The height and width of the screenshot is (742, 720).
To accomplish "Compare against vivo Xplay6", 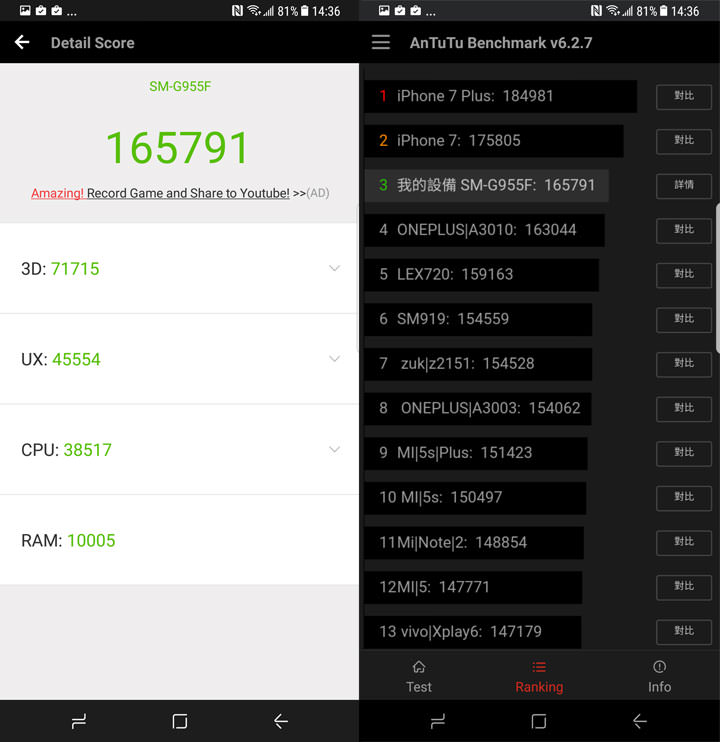I will [684, 631].
